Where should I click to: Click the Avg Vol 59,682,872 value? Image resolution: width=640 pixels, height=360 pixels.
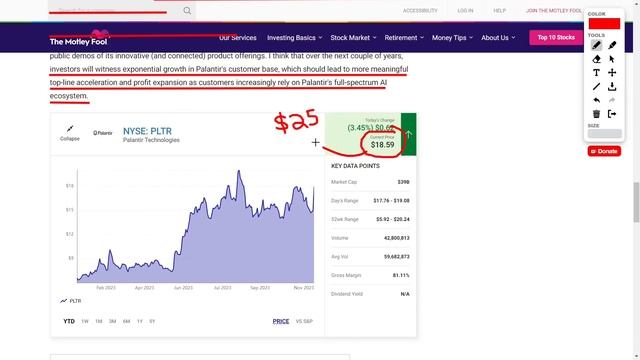(397, 257)
